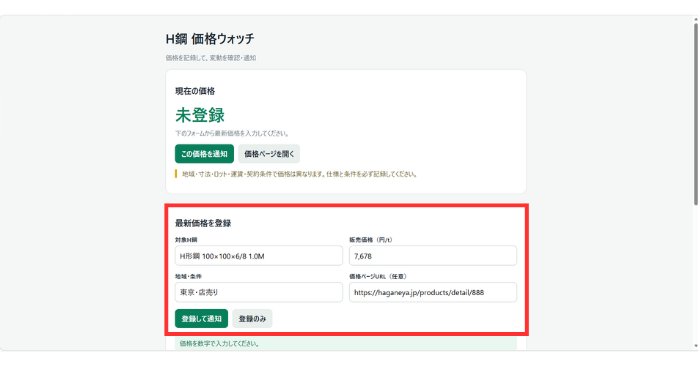
Task: Focus the 販売価格 input containing 7,678
Action: 433,256
